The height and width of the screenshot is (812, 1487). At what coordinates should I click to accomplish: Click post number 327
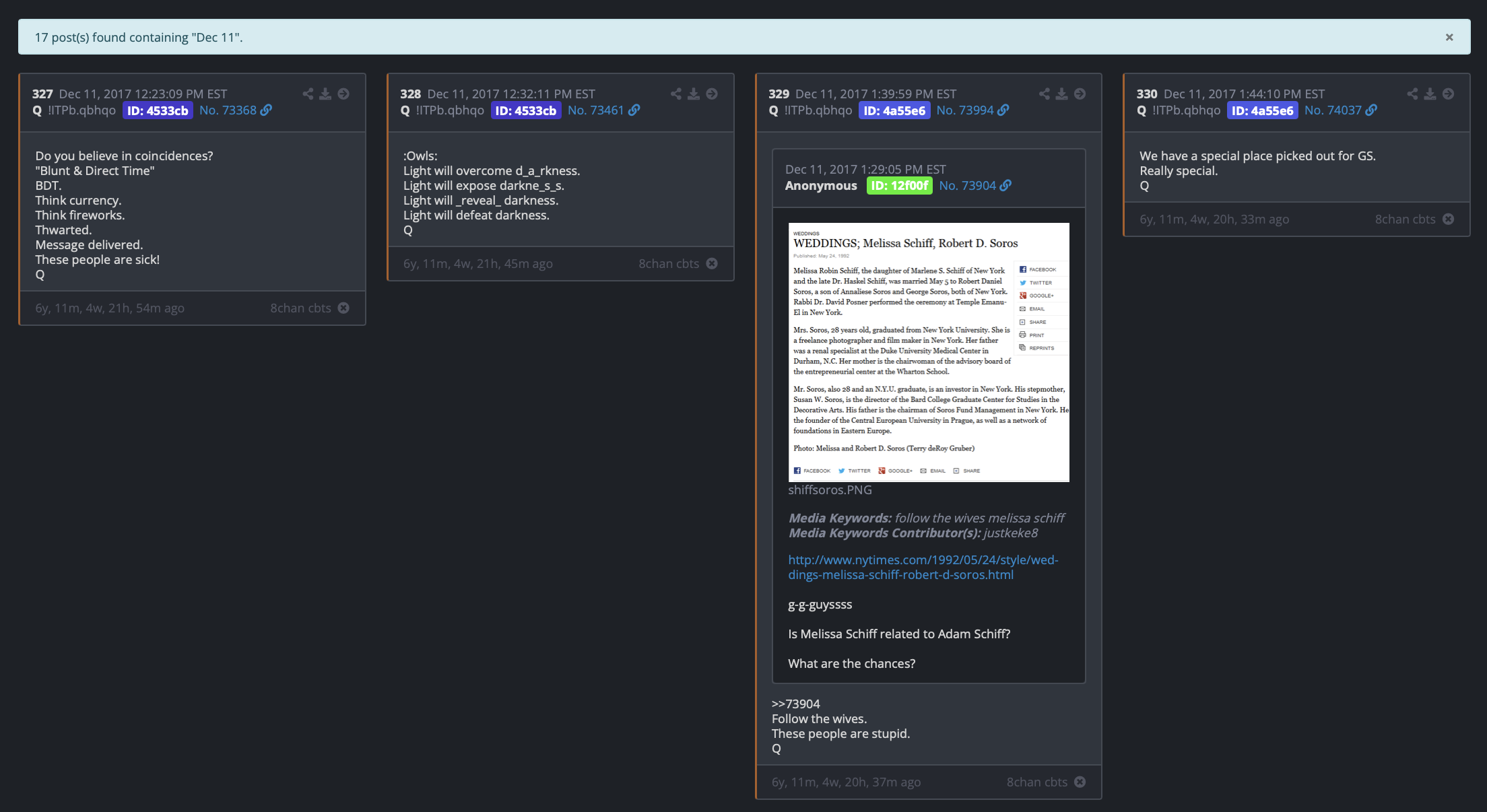click(42, 94)
